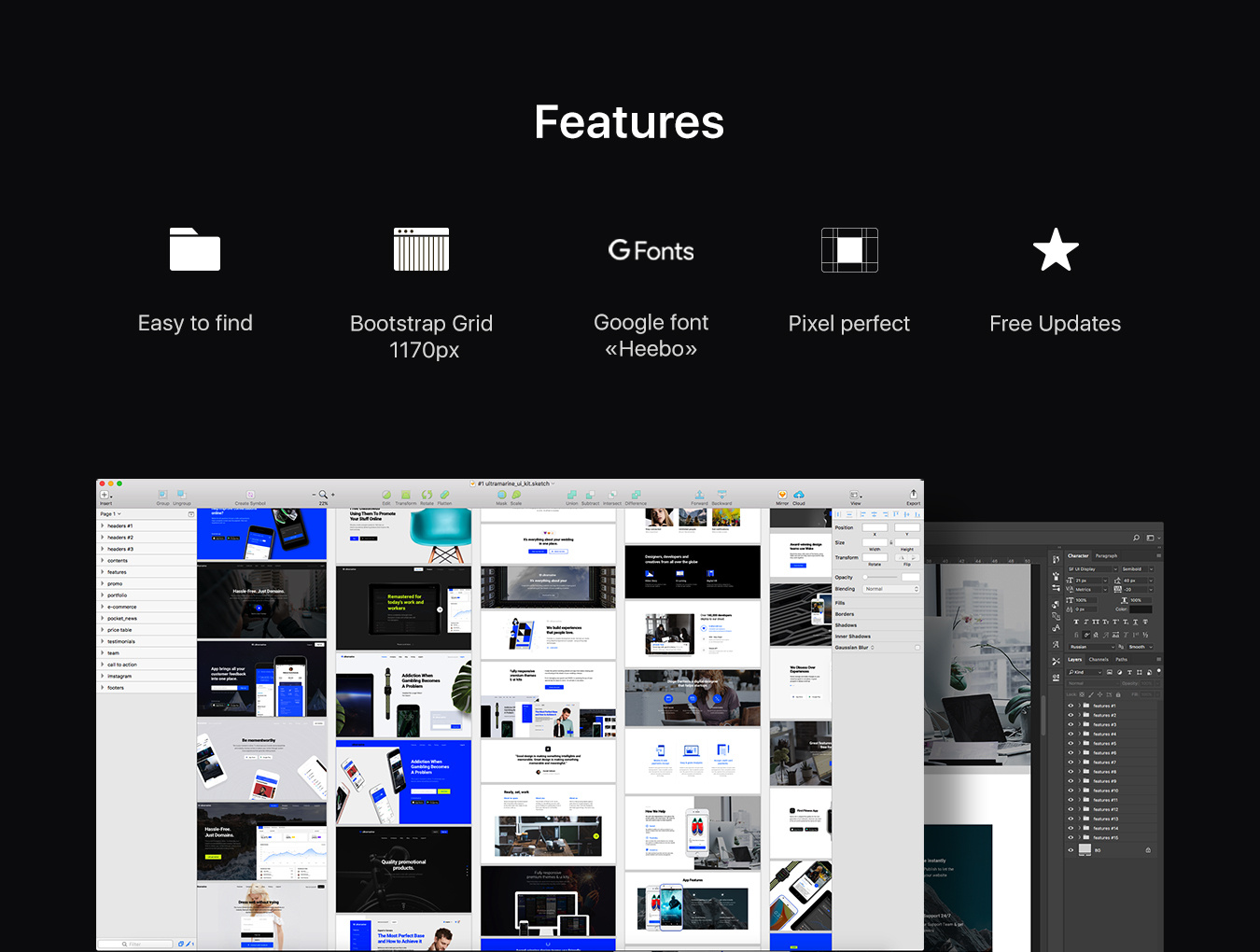The image size is (1260, 952).
Task: Click the text Color swatch in Character panel
Action: (x=1141, y=609)
